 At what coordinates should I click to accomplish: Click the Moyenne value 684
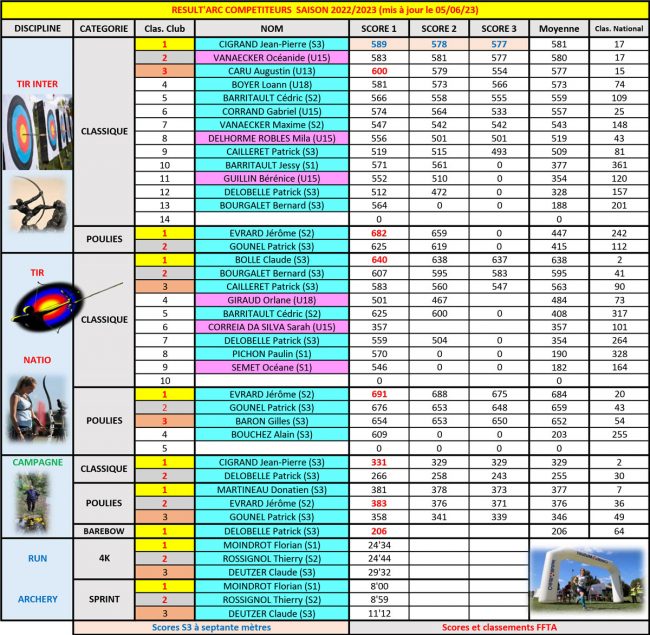coord(559,394)
